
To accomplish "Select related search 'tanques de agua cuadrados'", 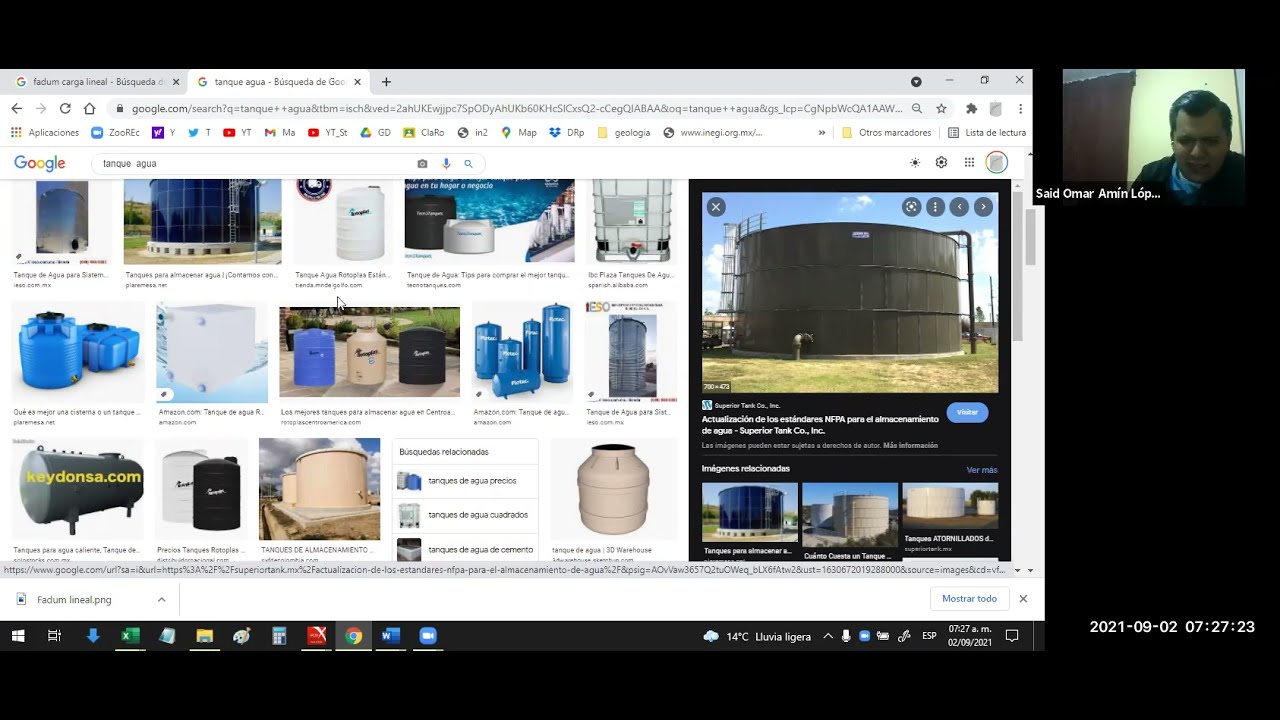I will [465, 515].
